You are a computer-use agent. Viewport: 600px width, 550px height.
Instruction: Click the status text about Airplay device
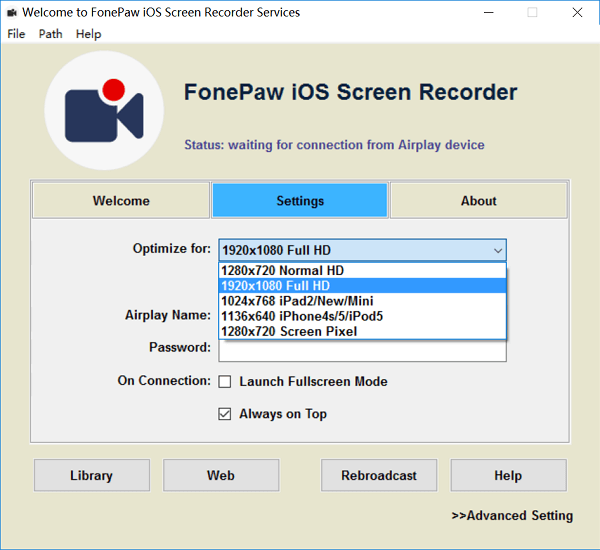coord(334,145)
